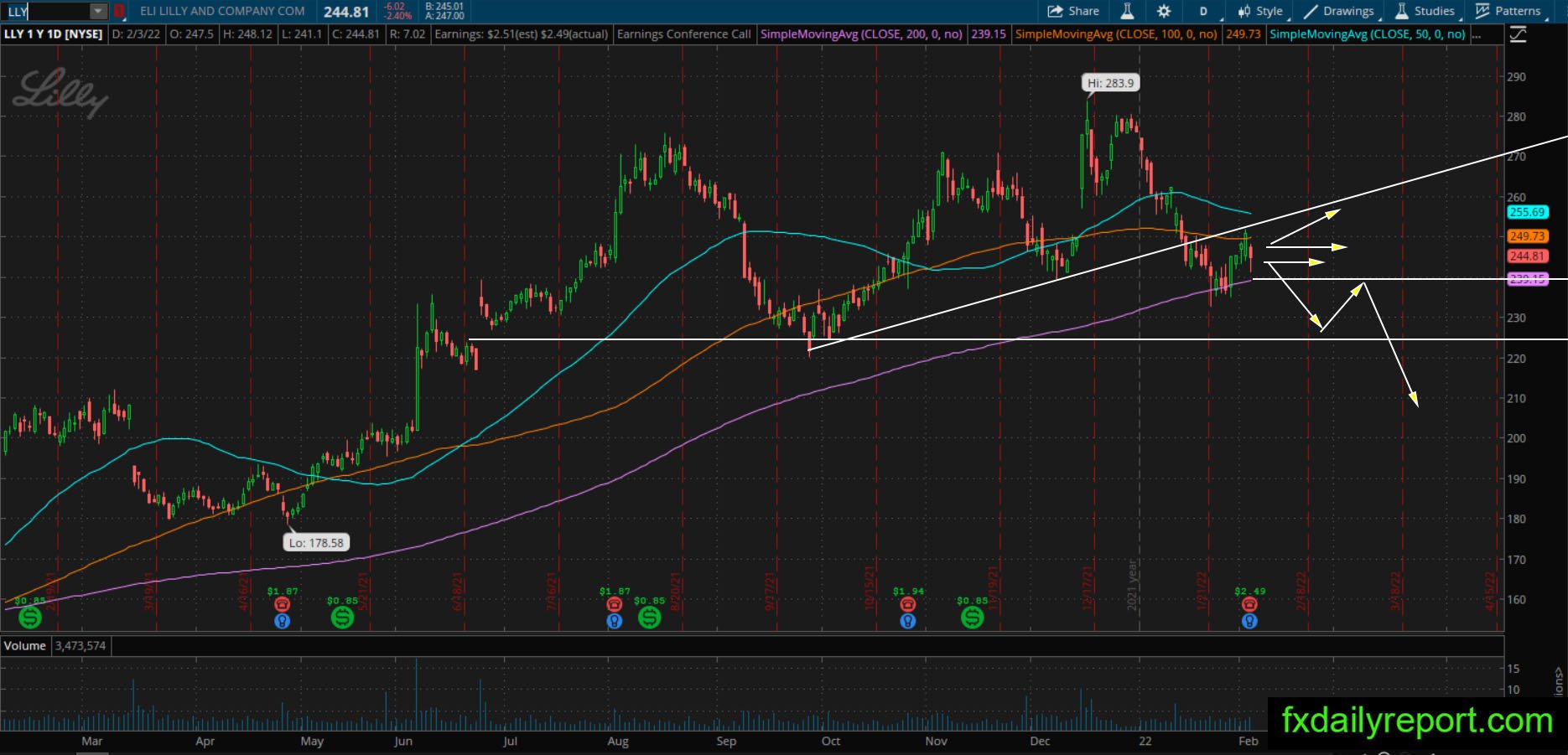The height and width of the screenshot is (755, 1568).
Task: Click the curve icon right of study labels
Action: (x=1518, y=34)
